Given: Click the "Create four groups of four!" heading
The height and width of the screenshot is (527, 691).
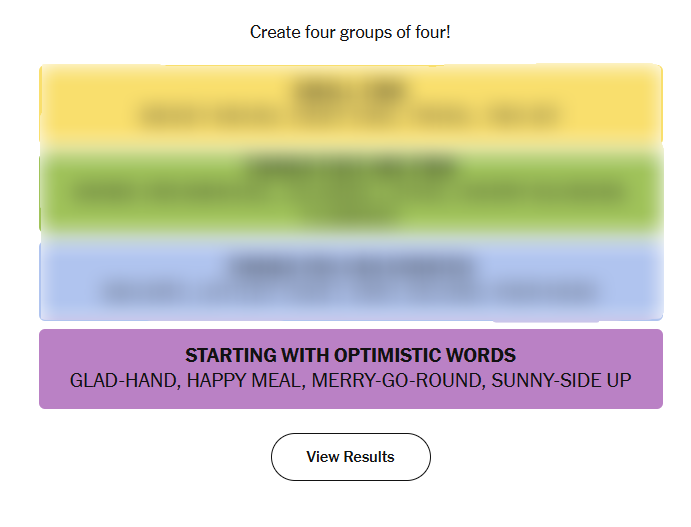Looking at the screenshot, I should coord(350,32).
